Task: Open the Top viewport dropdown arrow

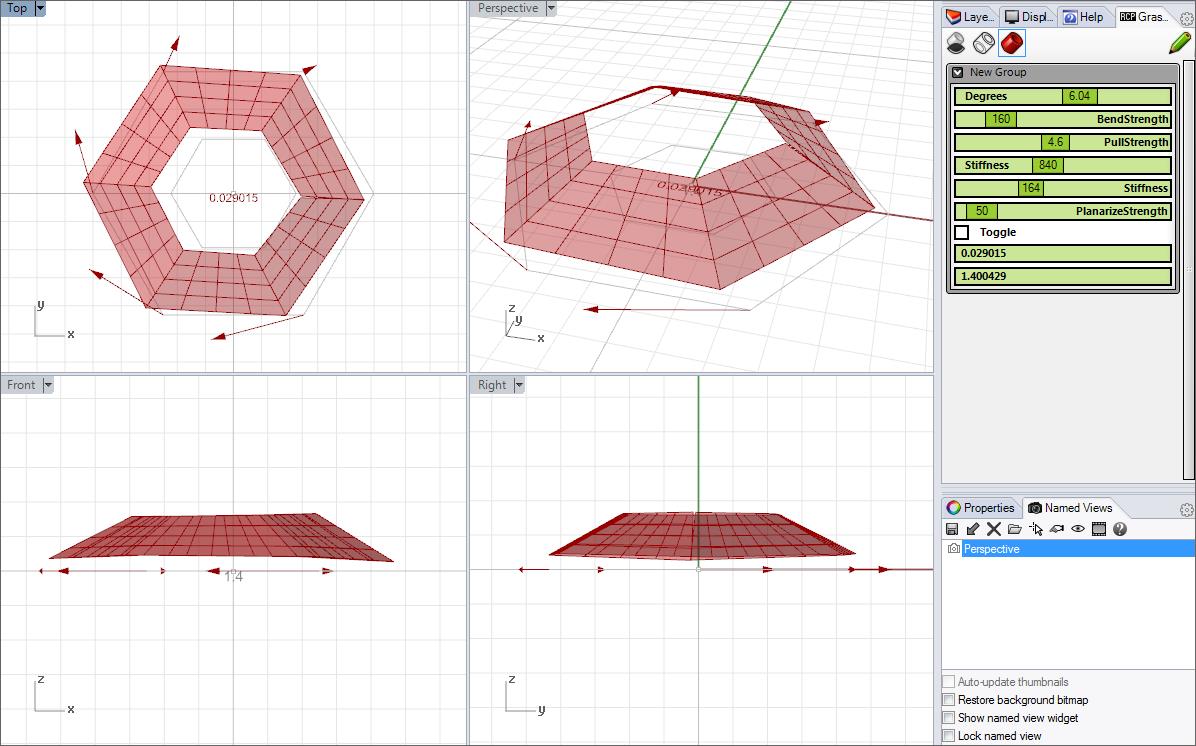Action: coord(40,8)
